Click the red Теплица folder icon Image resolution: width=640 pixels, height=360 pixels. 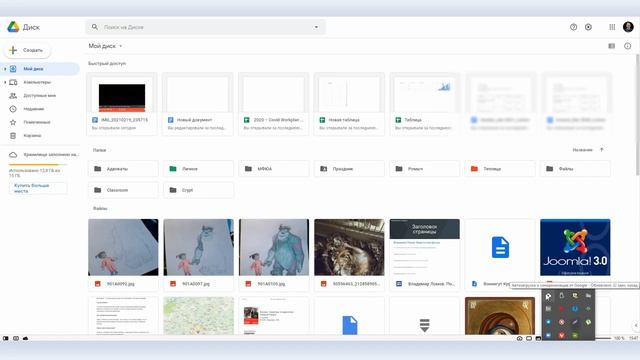(474, 169)
